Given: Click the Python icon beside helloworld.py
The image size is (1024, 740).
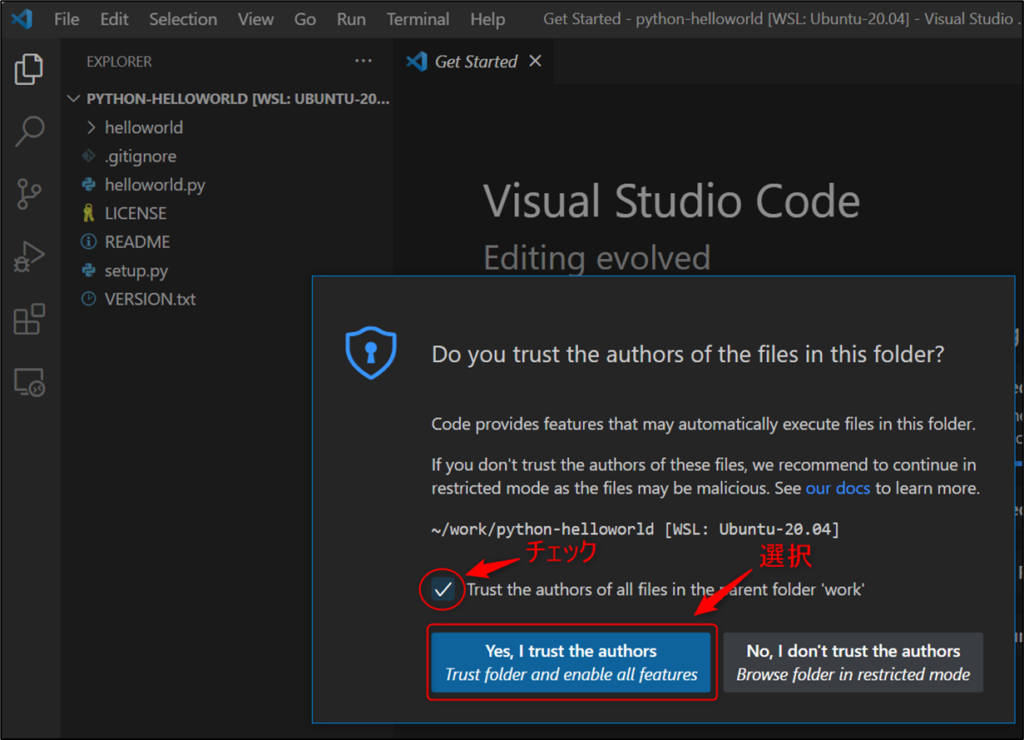Looking at the screenshot, I should [89, 185].
